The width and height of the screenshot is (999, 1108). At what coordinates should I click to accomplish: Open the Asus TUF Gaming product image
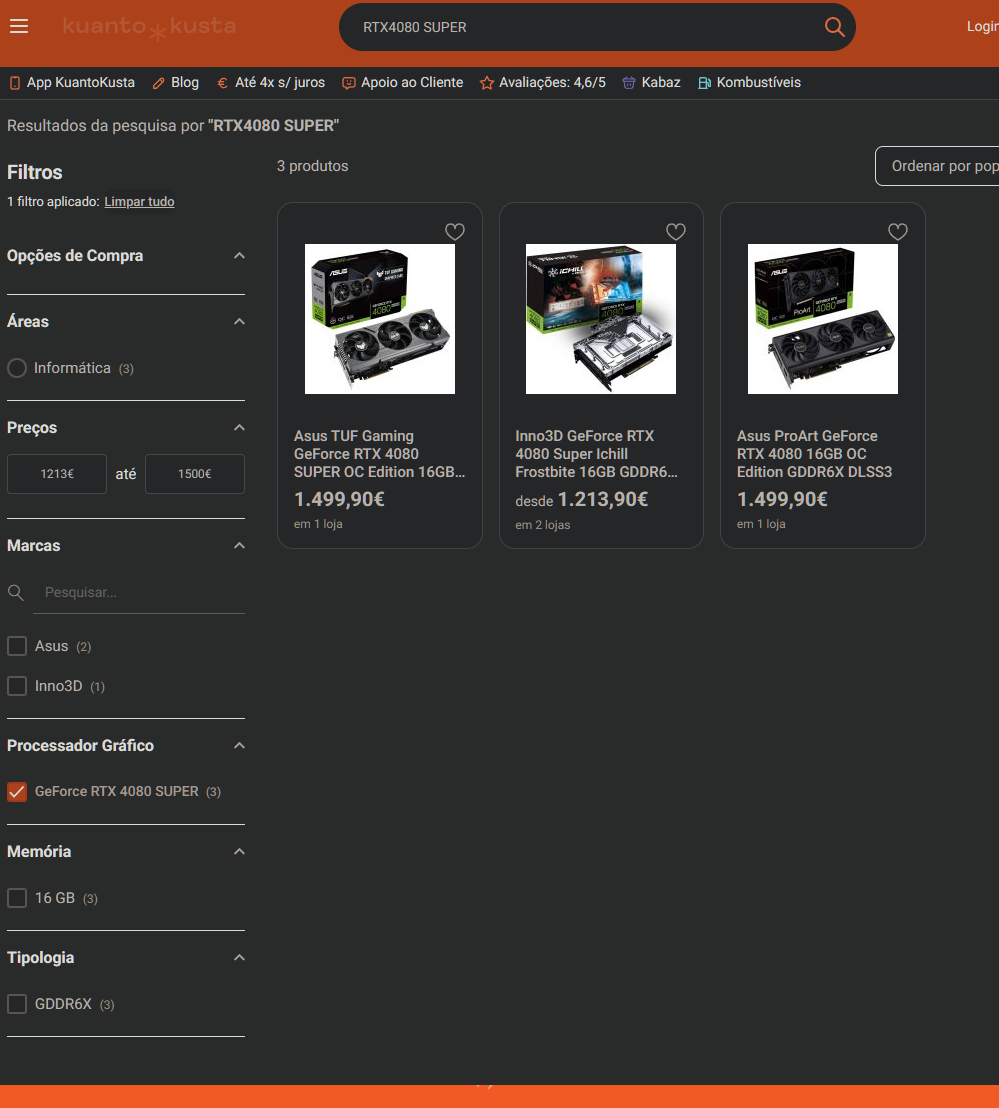380,319
